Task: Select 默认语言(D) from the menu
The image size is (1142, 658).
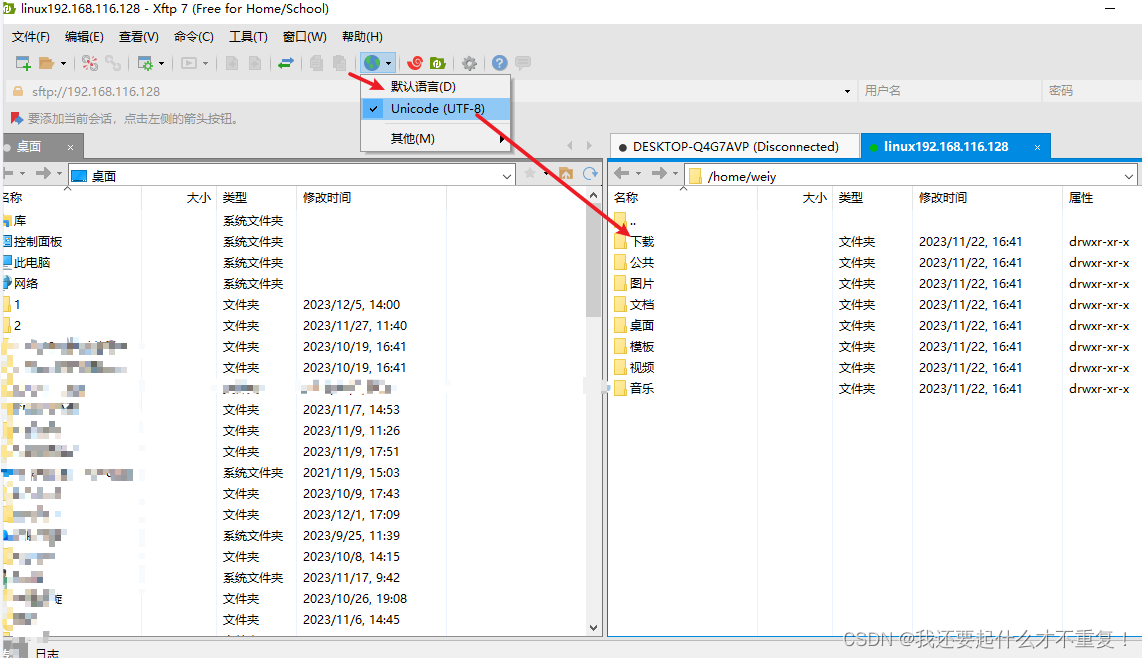Action: pos(423,86)
